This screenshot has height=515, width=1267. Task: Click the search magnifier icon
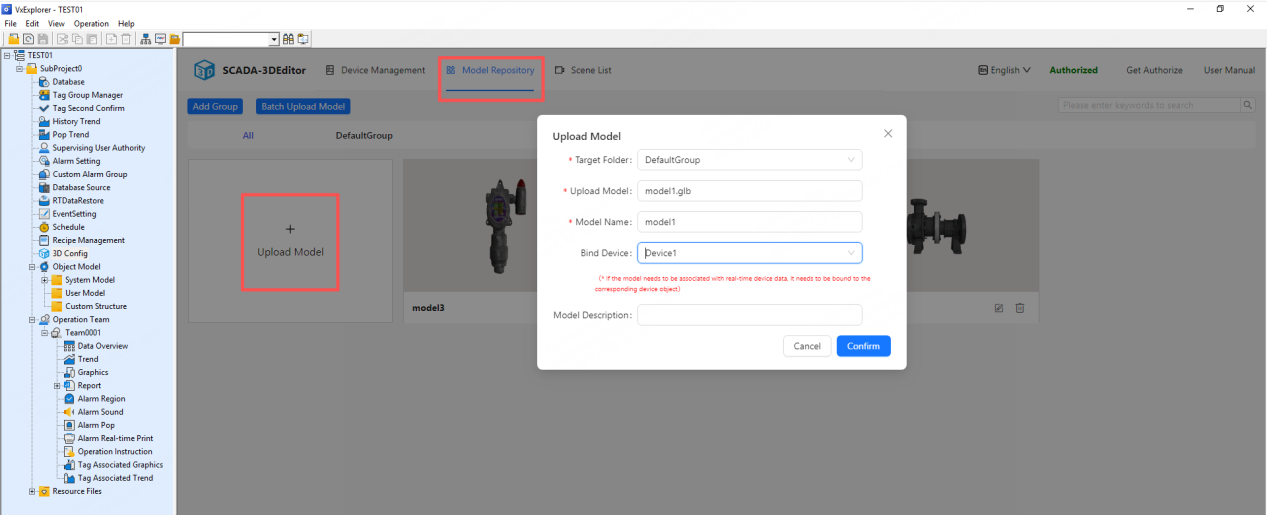click(x=1248, y=105)
